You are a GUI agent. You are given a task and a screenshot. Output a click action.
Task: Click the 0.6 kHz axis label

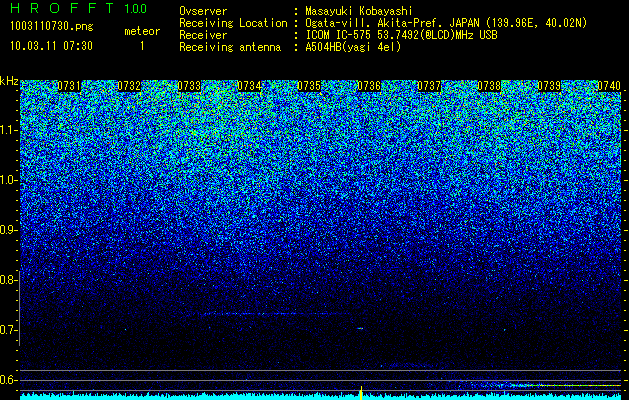(7, 380)
